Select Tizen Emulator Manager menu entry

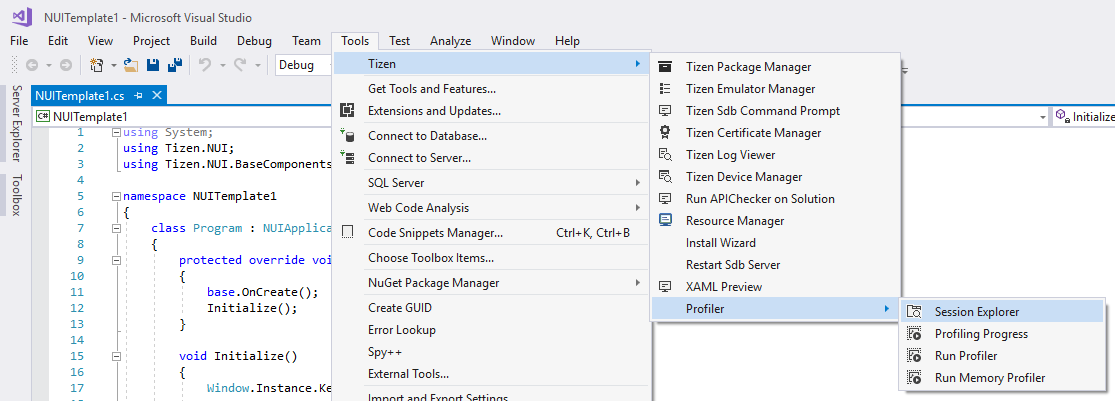[750, 89]
